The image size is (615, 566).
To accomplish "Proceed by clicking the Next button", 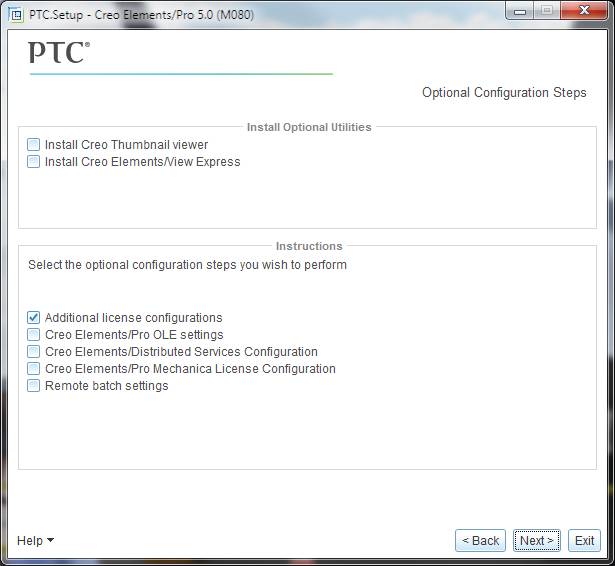I will (537, 541).
